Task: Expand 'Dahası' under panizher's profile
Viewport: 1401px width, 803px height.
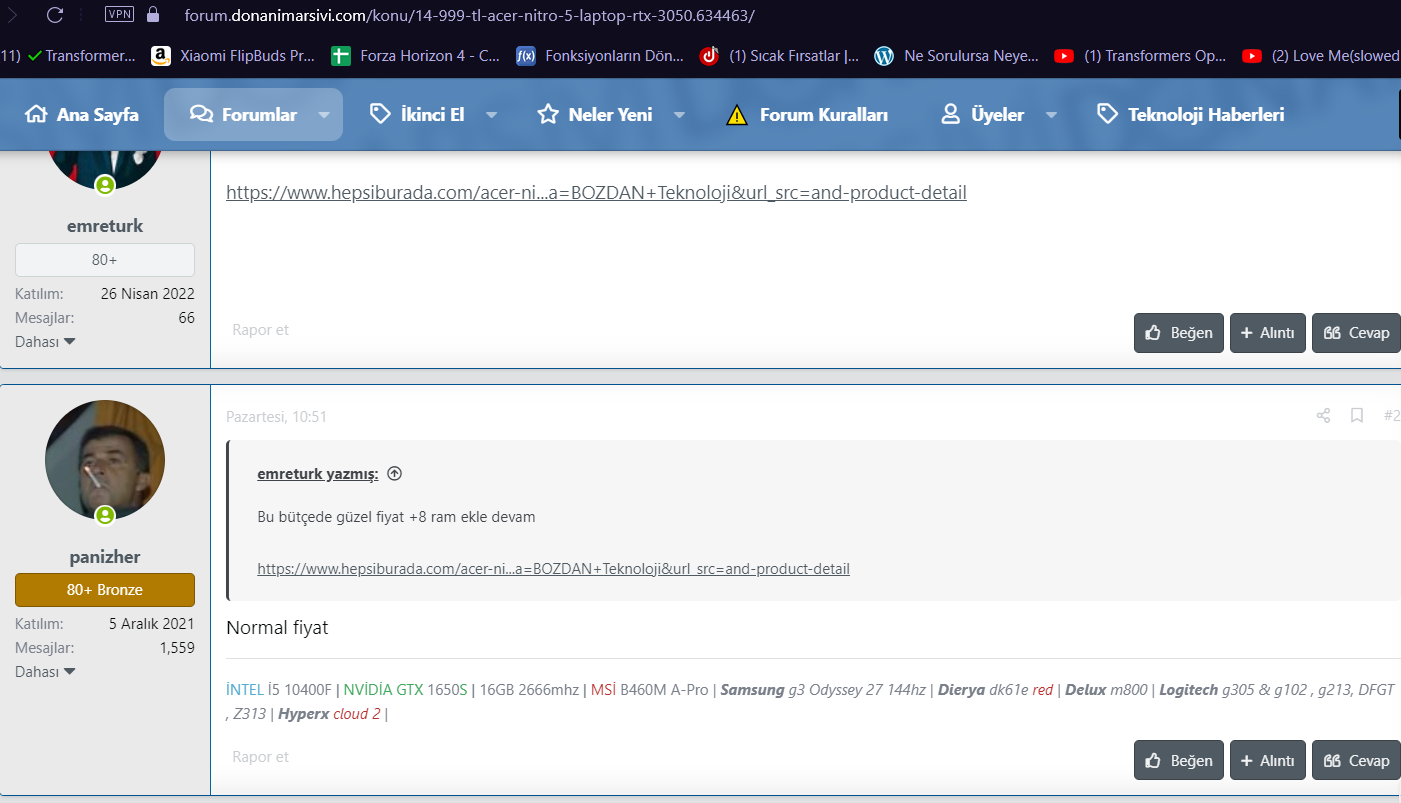Action: click(x=46, y=672)
